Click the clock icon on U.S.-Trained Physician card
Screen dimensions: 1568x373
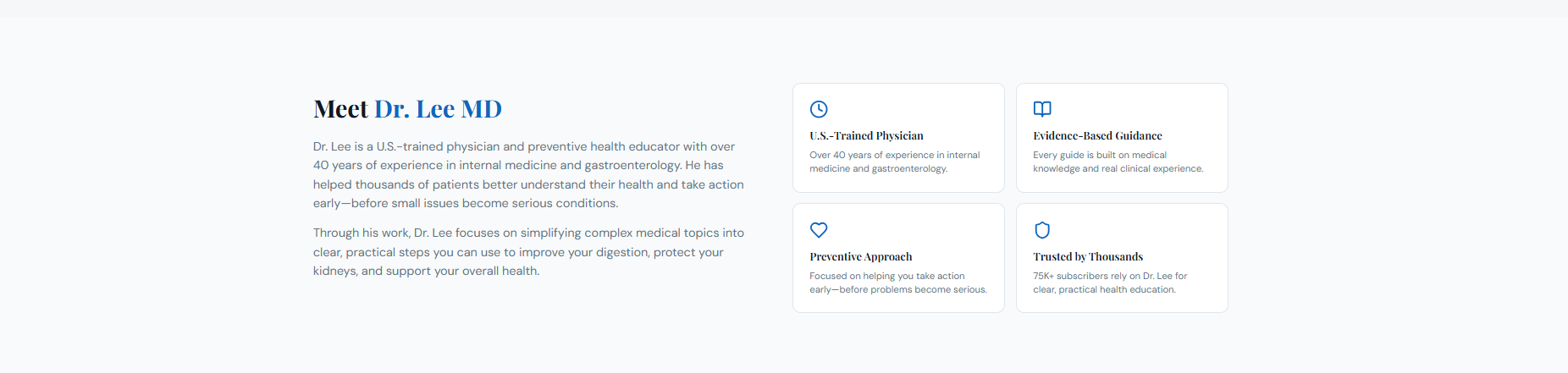(819, 109)
